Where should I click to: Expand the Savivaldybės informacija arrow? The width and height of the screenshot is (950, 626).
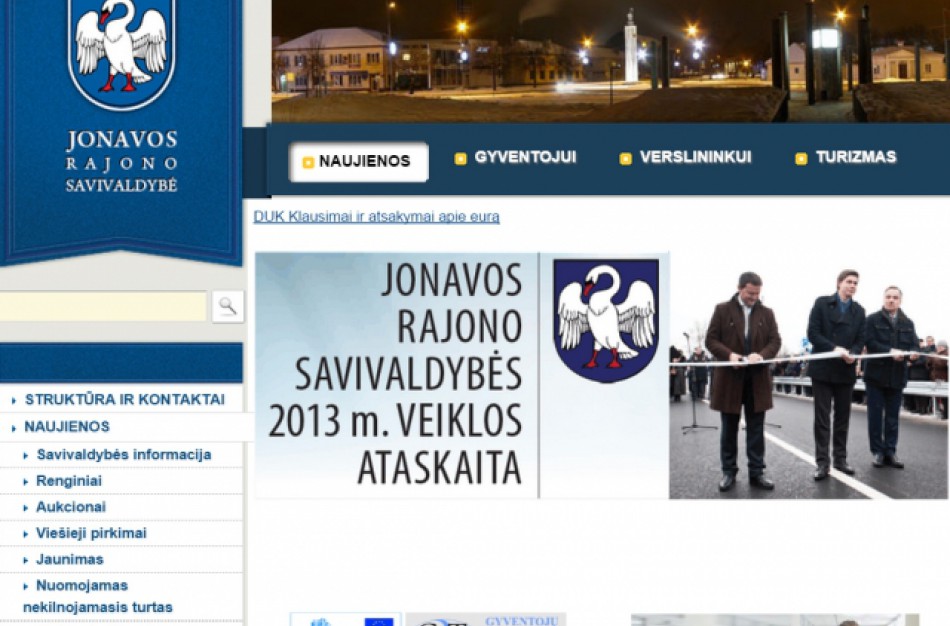(x=27, y=454)
